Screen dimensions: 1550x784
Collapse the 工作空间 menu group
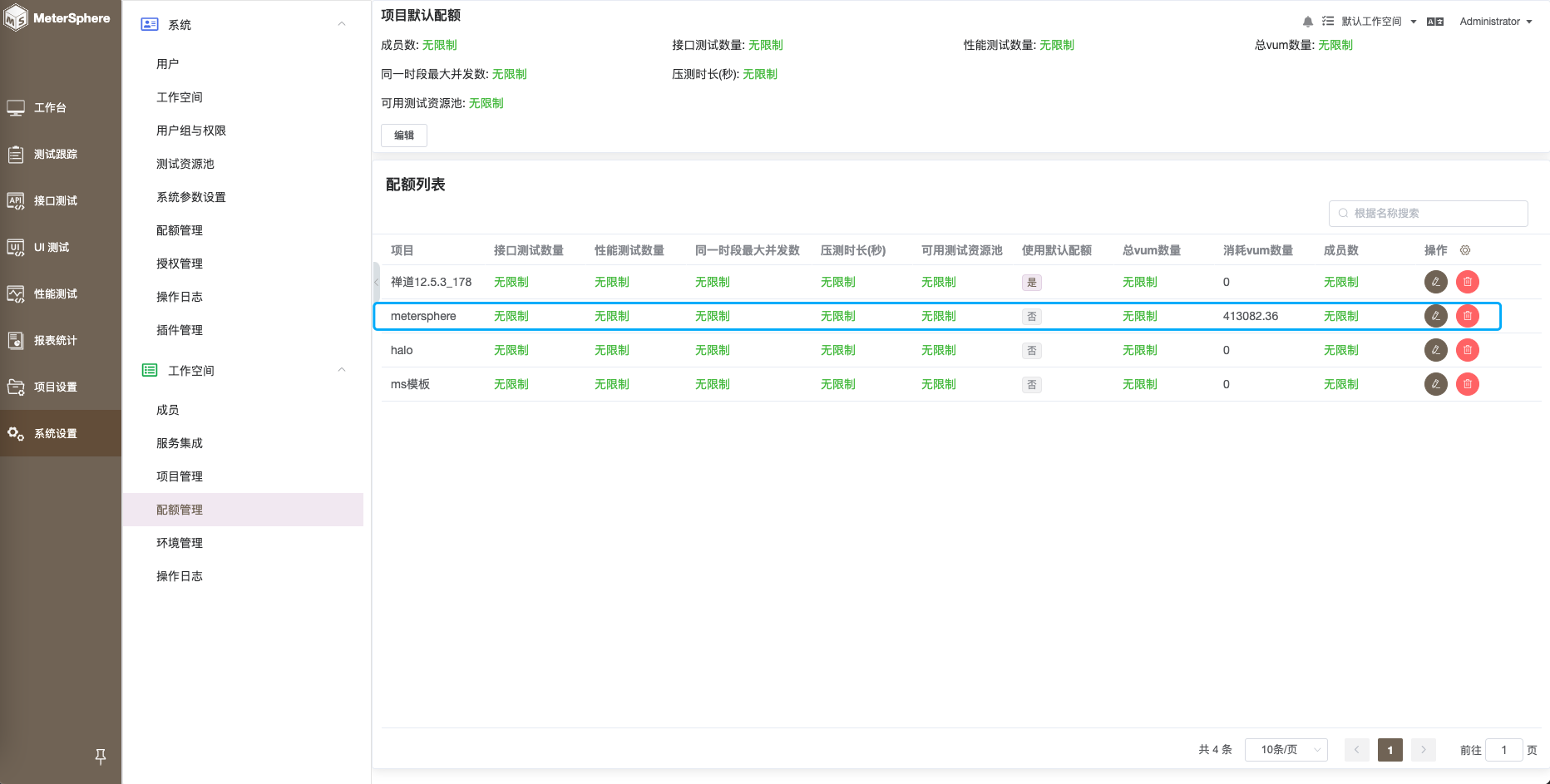click(342, 370)
